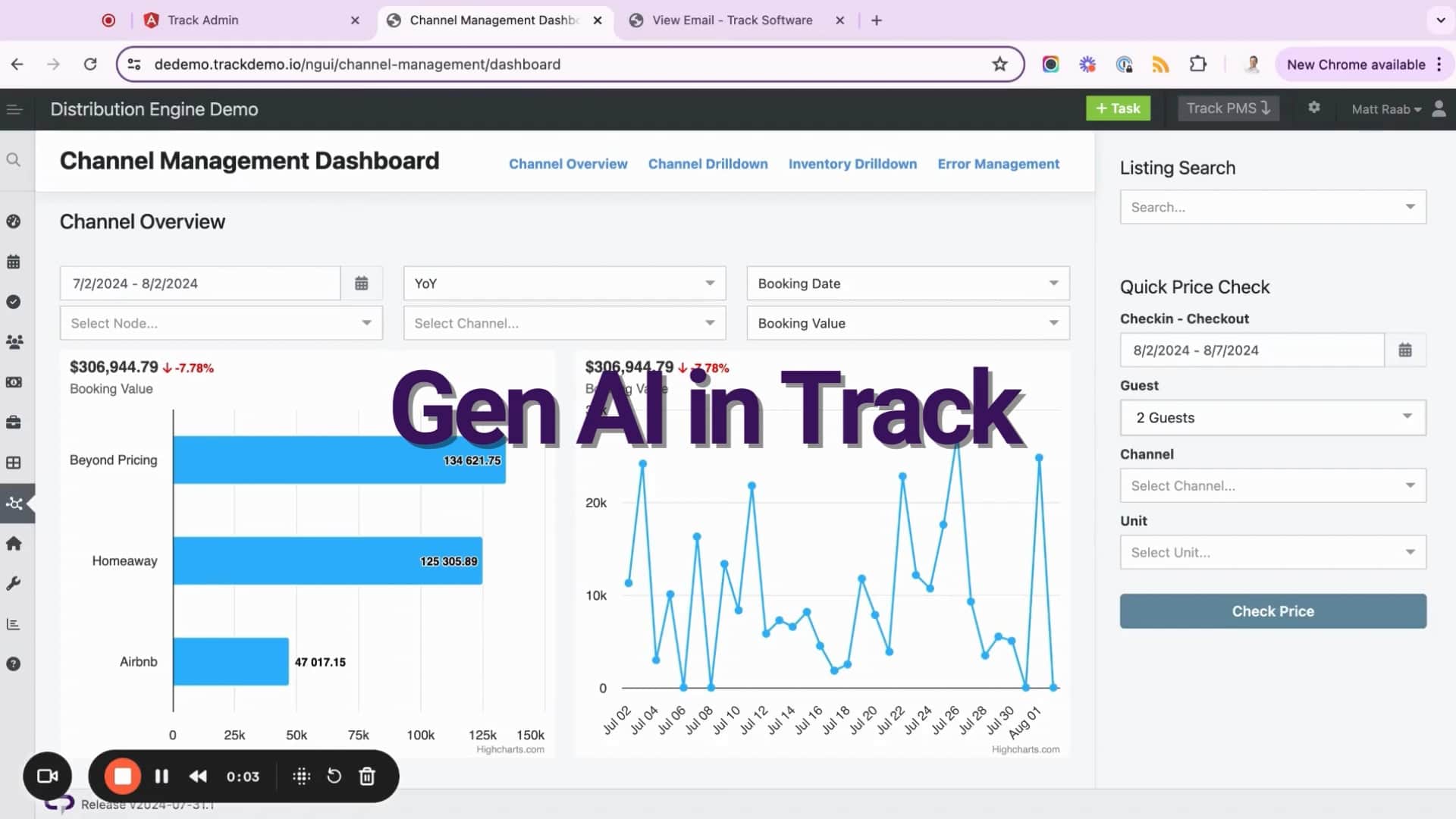Screen dimensions: 1456x819
Task: Open the Booking Date dropdown
Action: [x=908, y=283]
